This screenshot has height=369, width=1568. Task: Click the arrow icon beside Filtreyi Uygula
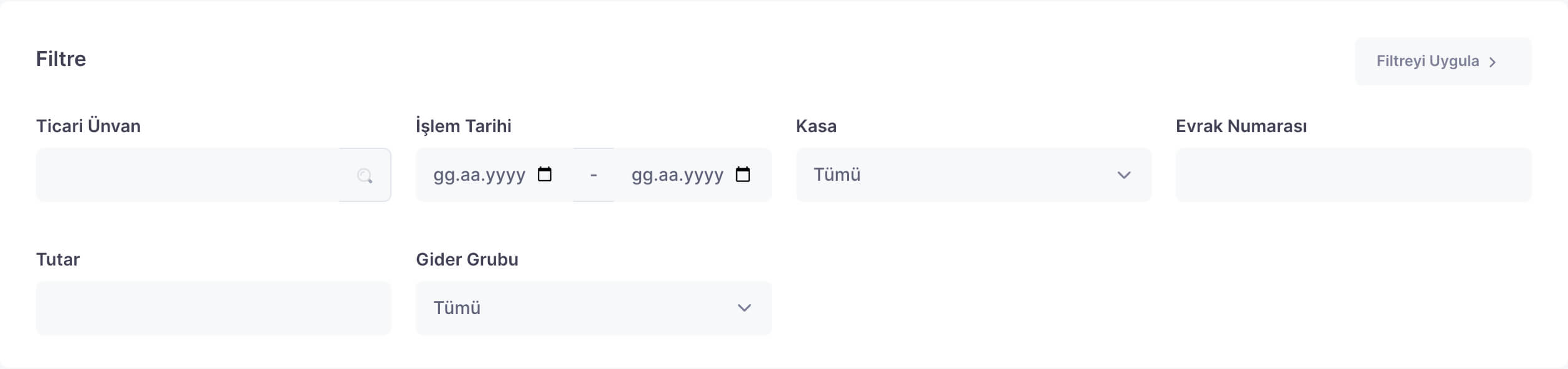tap(1492, 62)
